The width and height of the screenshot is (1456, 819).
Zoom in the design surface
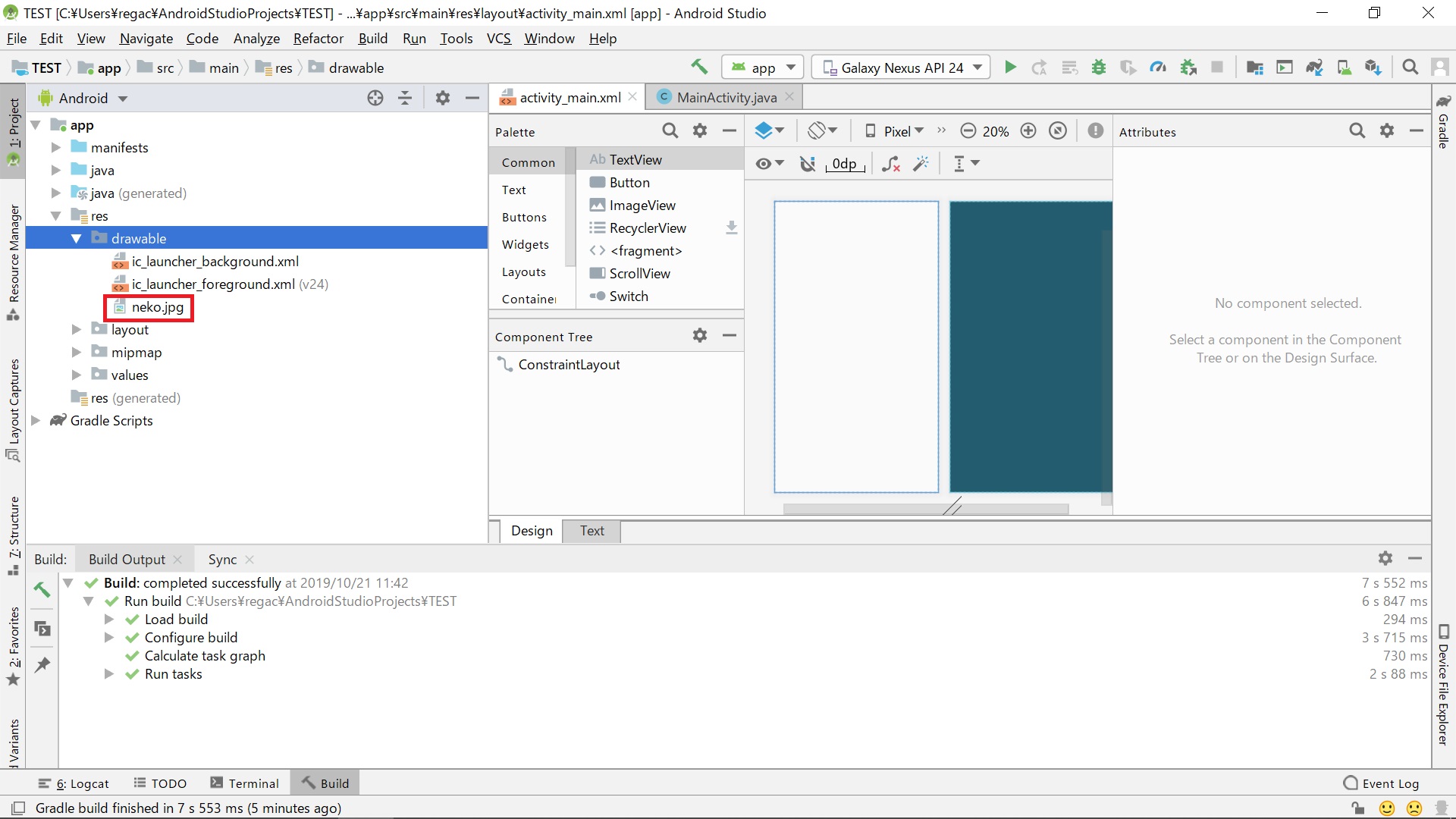coord(1028,131)
